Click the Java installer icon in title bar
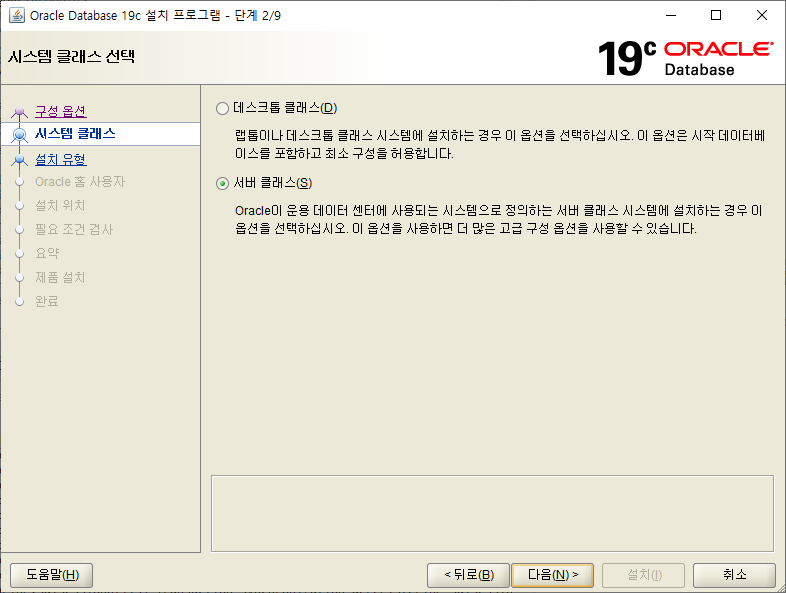Viewport: 786px width, 593px height. click(x=17, y=15)
